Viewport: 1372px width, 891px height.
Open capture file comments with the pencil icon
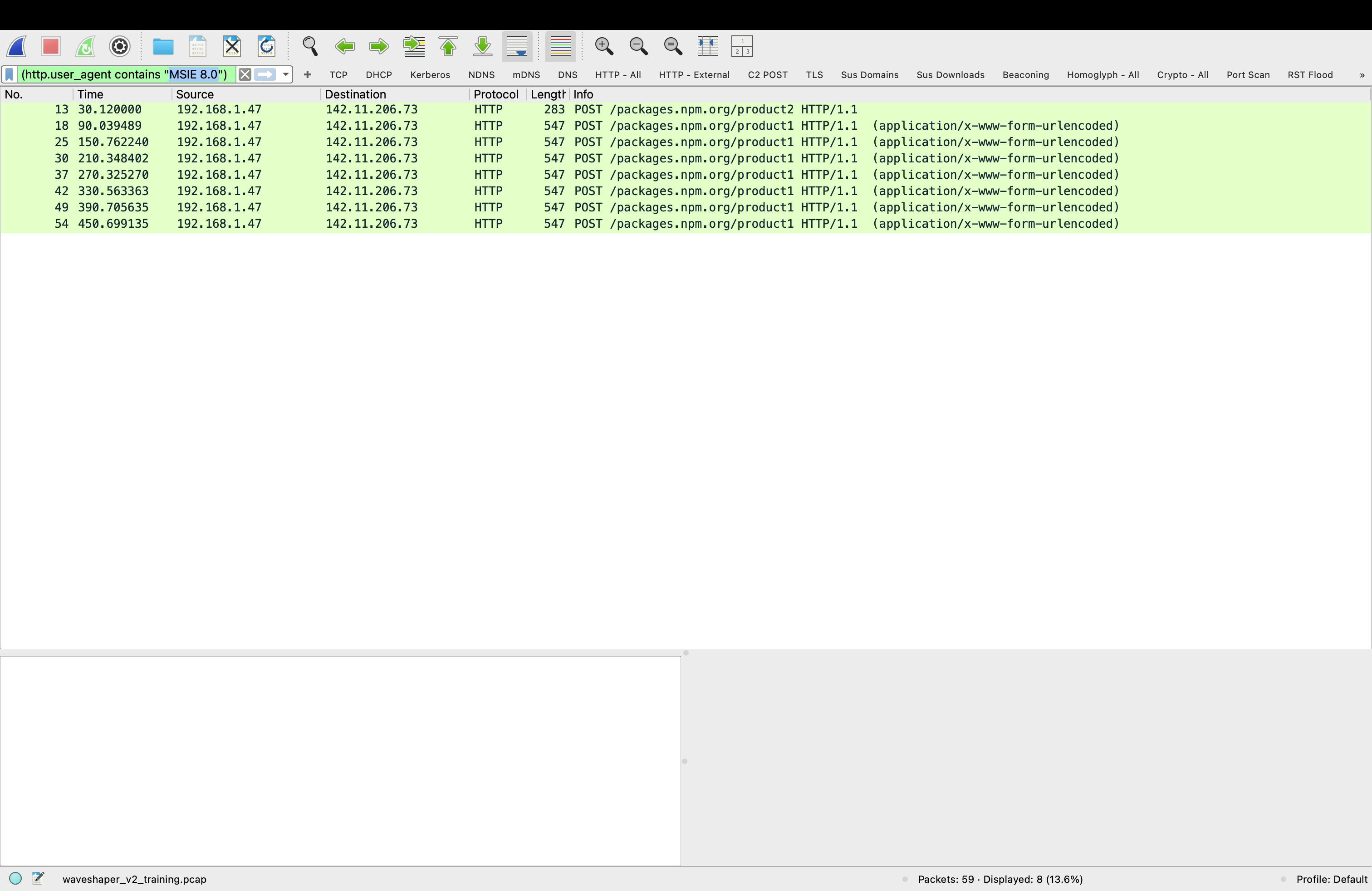tap(38, 878)
